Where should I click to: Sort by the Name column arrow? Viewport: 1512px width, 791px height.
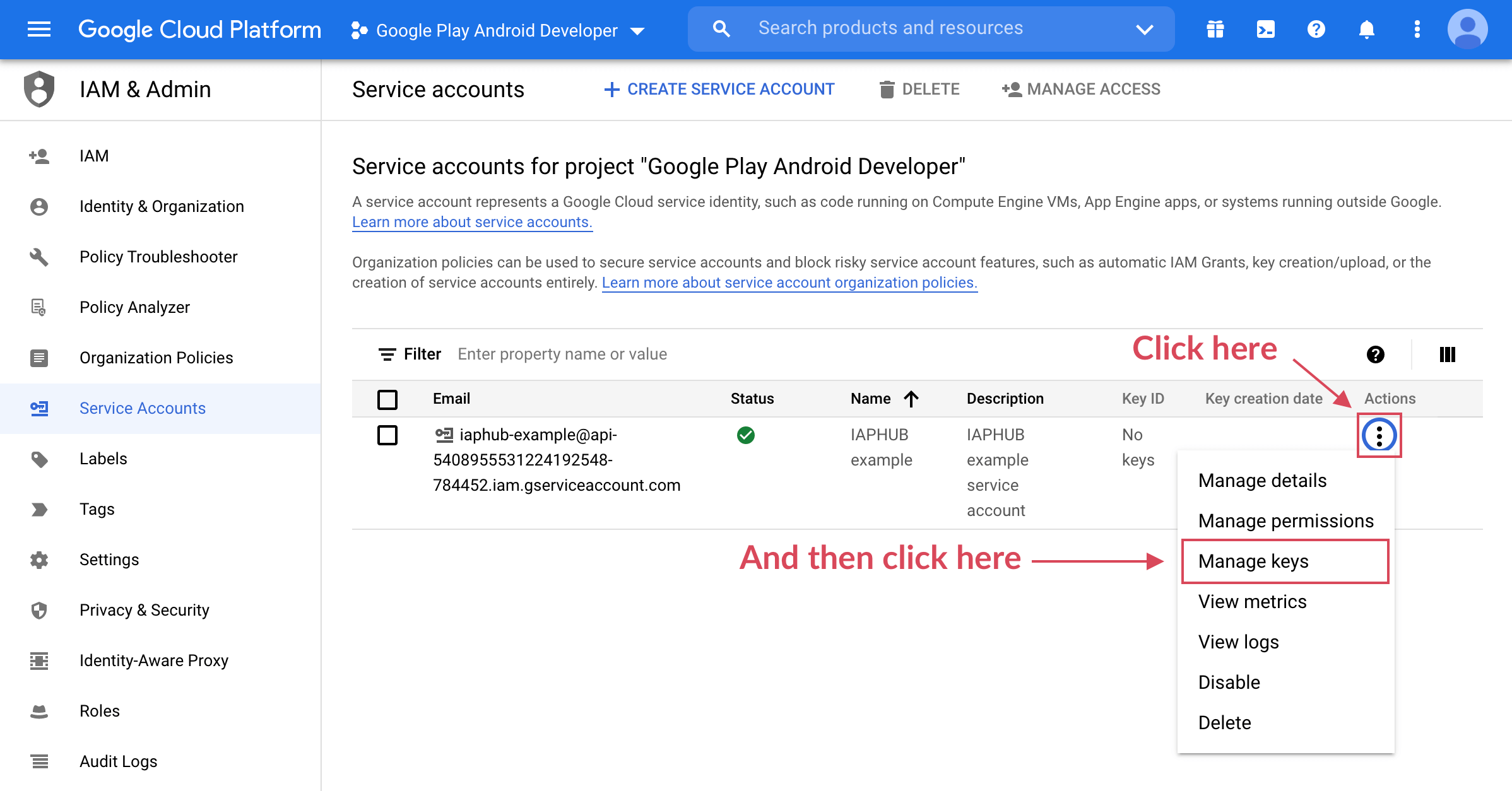(x=911, y=399)
